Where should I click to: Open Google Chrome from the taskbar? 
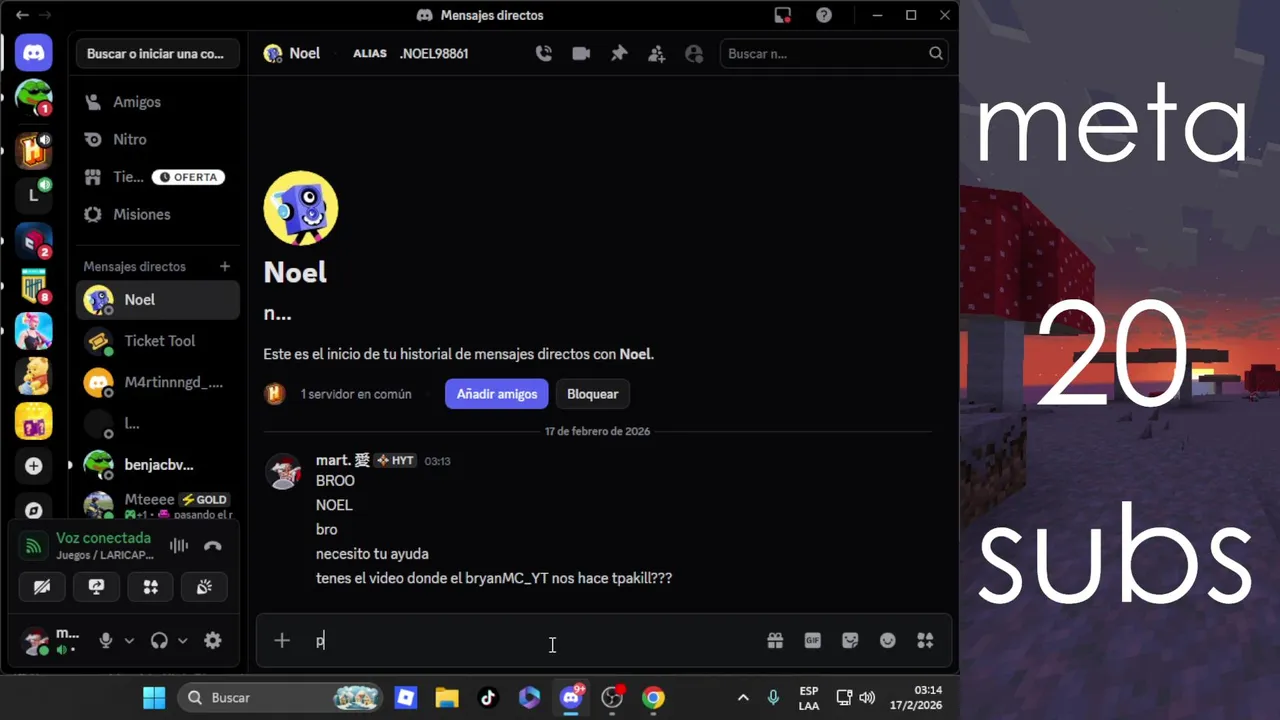tap(653, 698)
